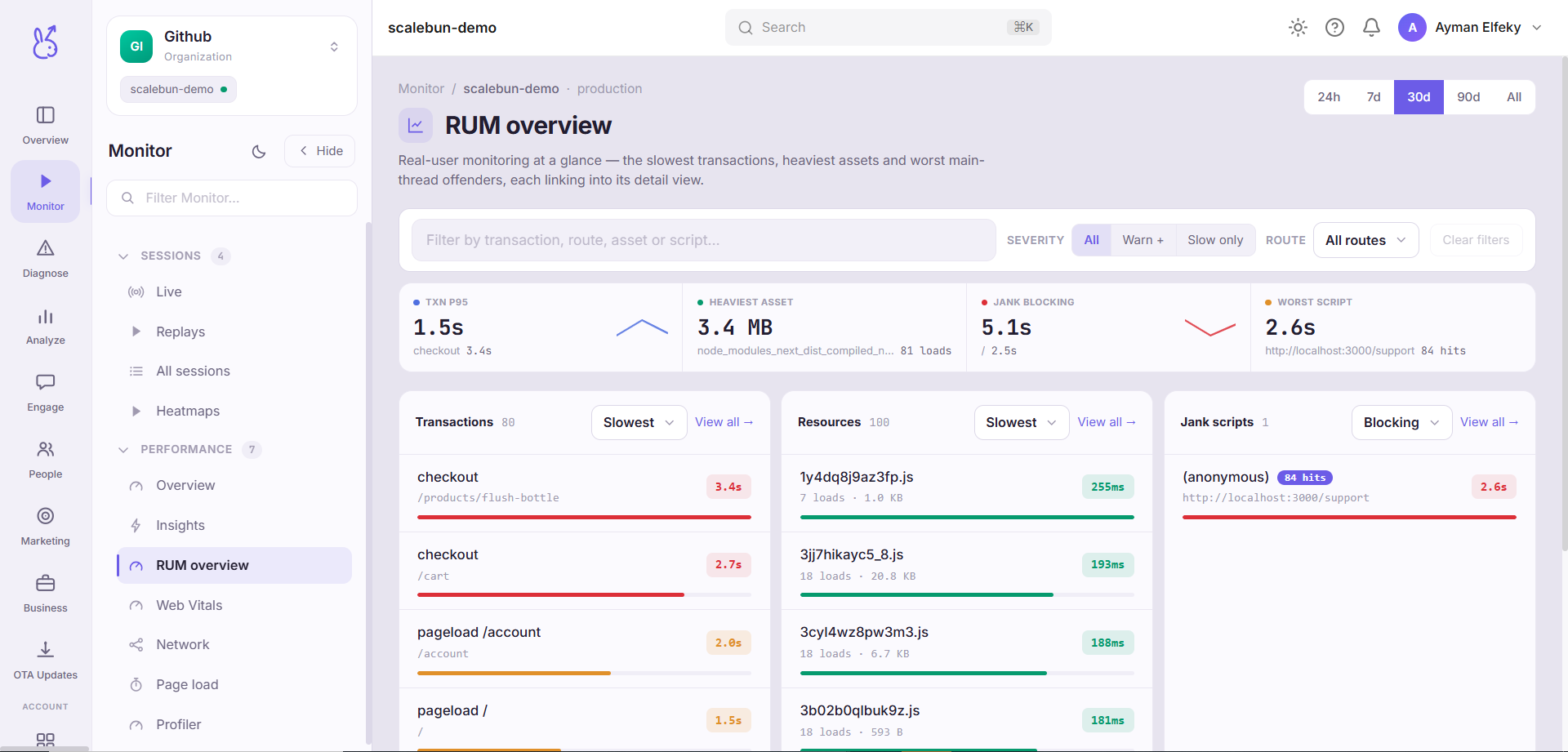1568x752 pixels.
Task: Click the checkout /products/flush-bottle duration bar
Action: 584,517
